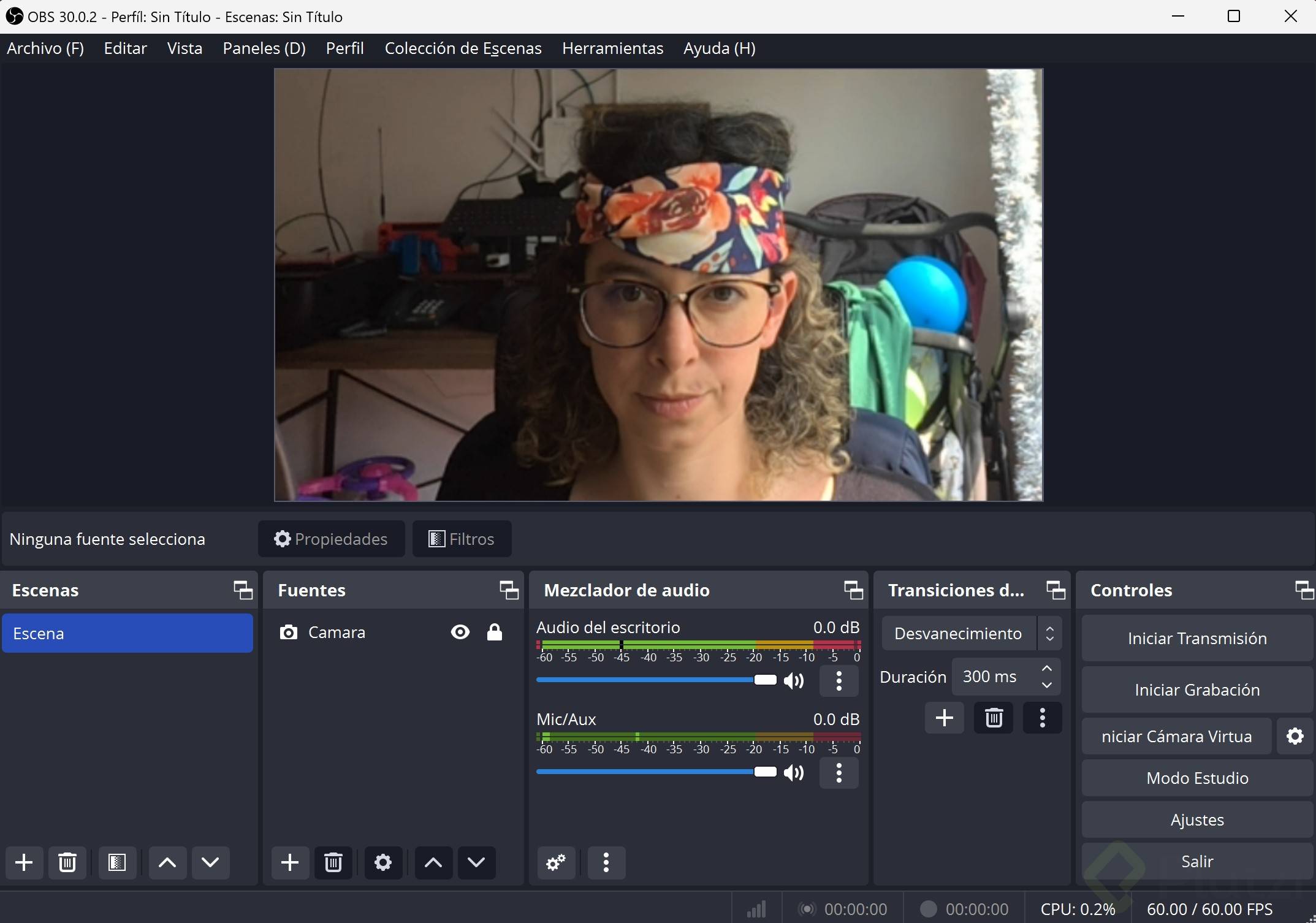Click the Iniciar Grabación button
The width and height of the screenshot is (1316, 923).
pyautogui.click(x=1196, y=690)
